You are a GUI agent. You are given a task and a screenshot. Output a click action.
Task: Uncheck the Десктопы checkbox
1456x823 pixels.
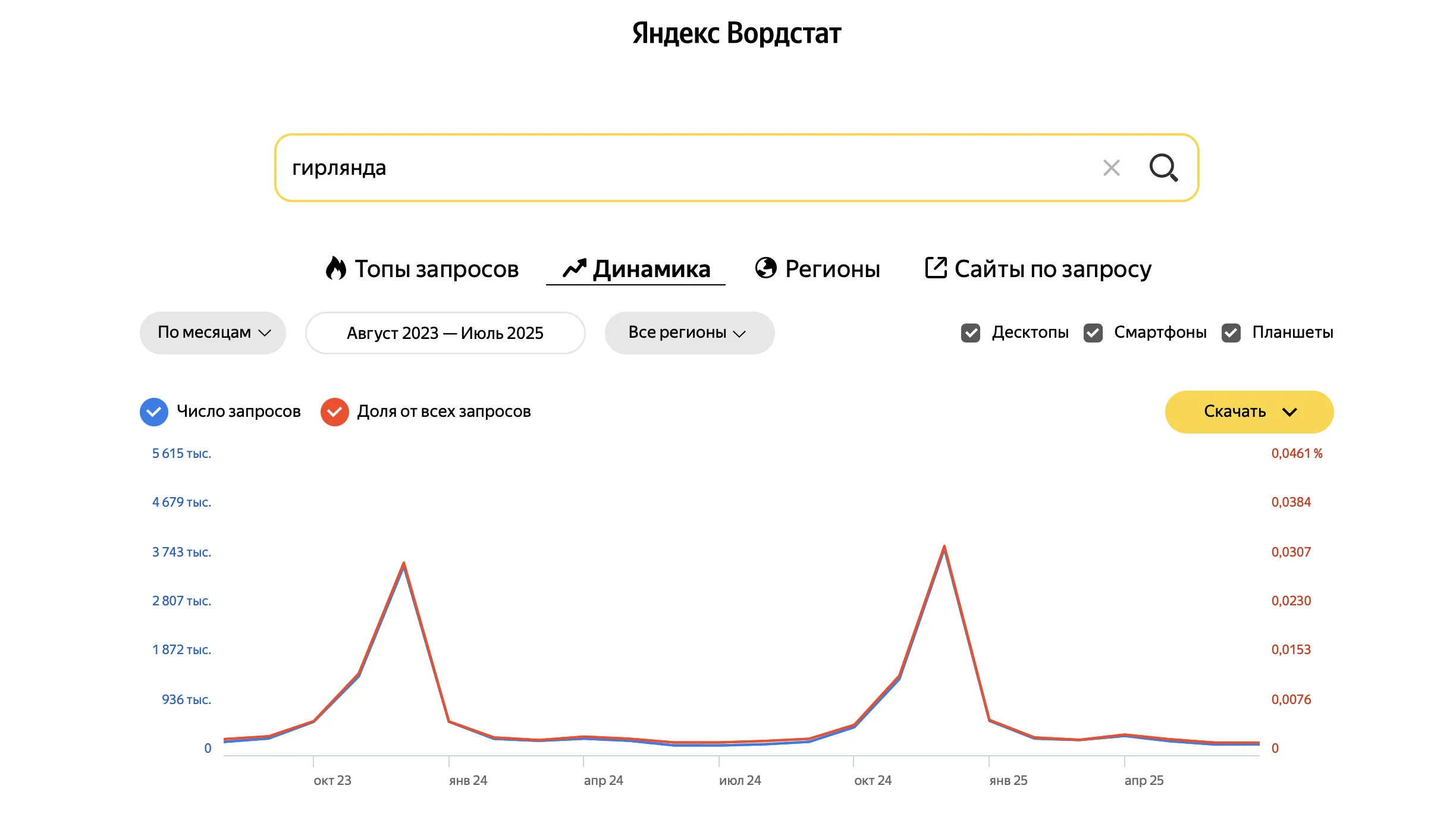pos(971,333)
